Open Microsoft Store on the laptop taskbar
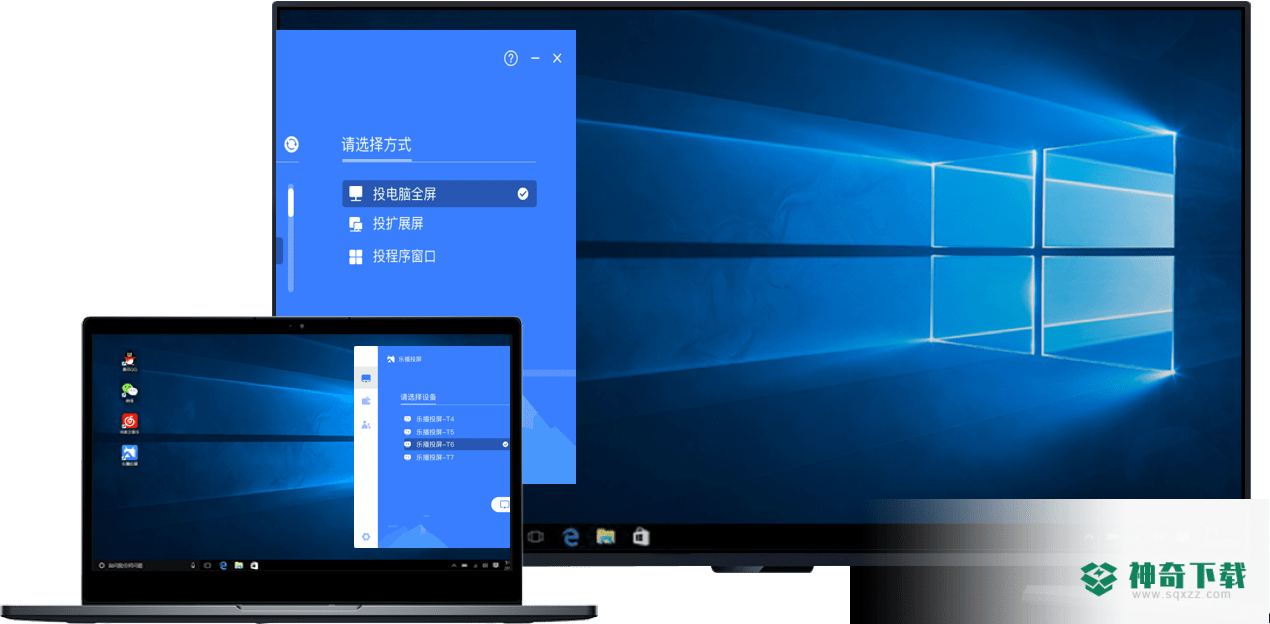Image resolution: width=1270 pixels, height=624 pixels. coord(254,565)
